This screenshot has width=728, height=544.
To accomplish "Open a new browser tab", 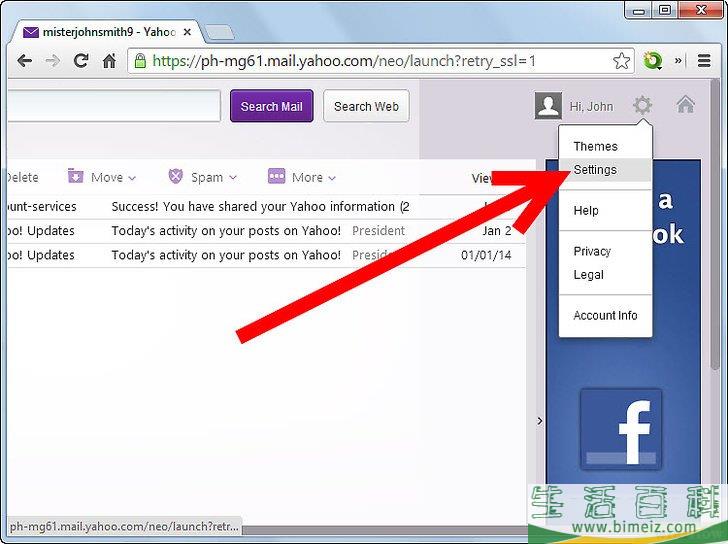I will (x=219, y=32).
